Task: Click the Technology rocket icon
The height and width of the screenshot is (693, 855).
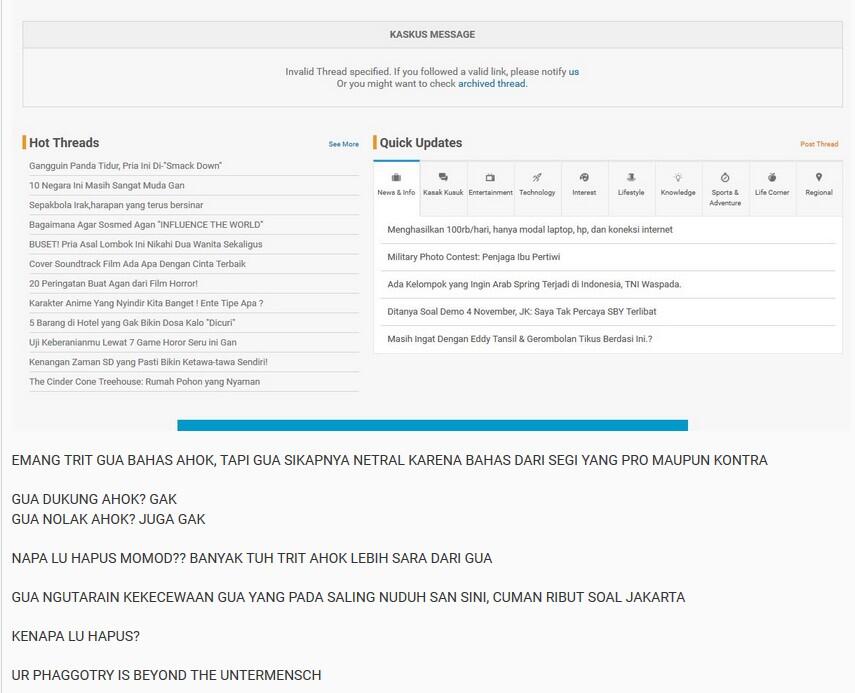Action: pos(537,177)
